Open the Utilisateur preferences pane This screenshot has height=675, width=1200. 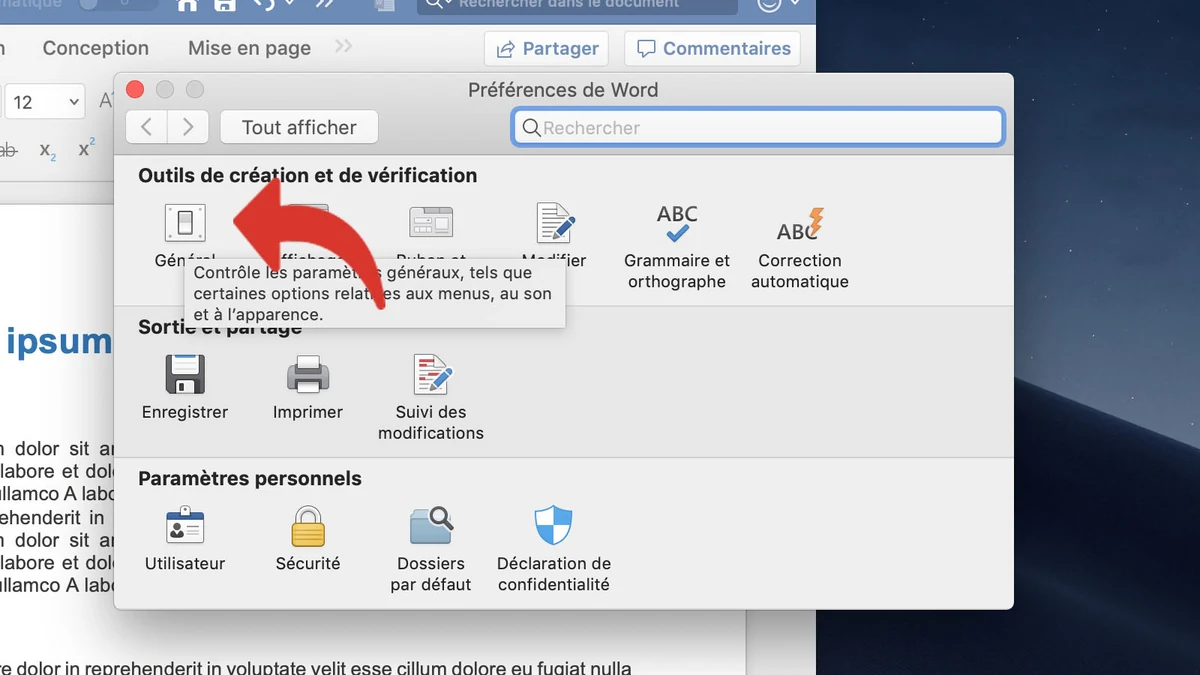tap(185, 527)
